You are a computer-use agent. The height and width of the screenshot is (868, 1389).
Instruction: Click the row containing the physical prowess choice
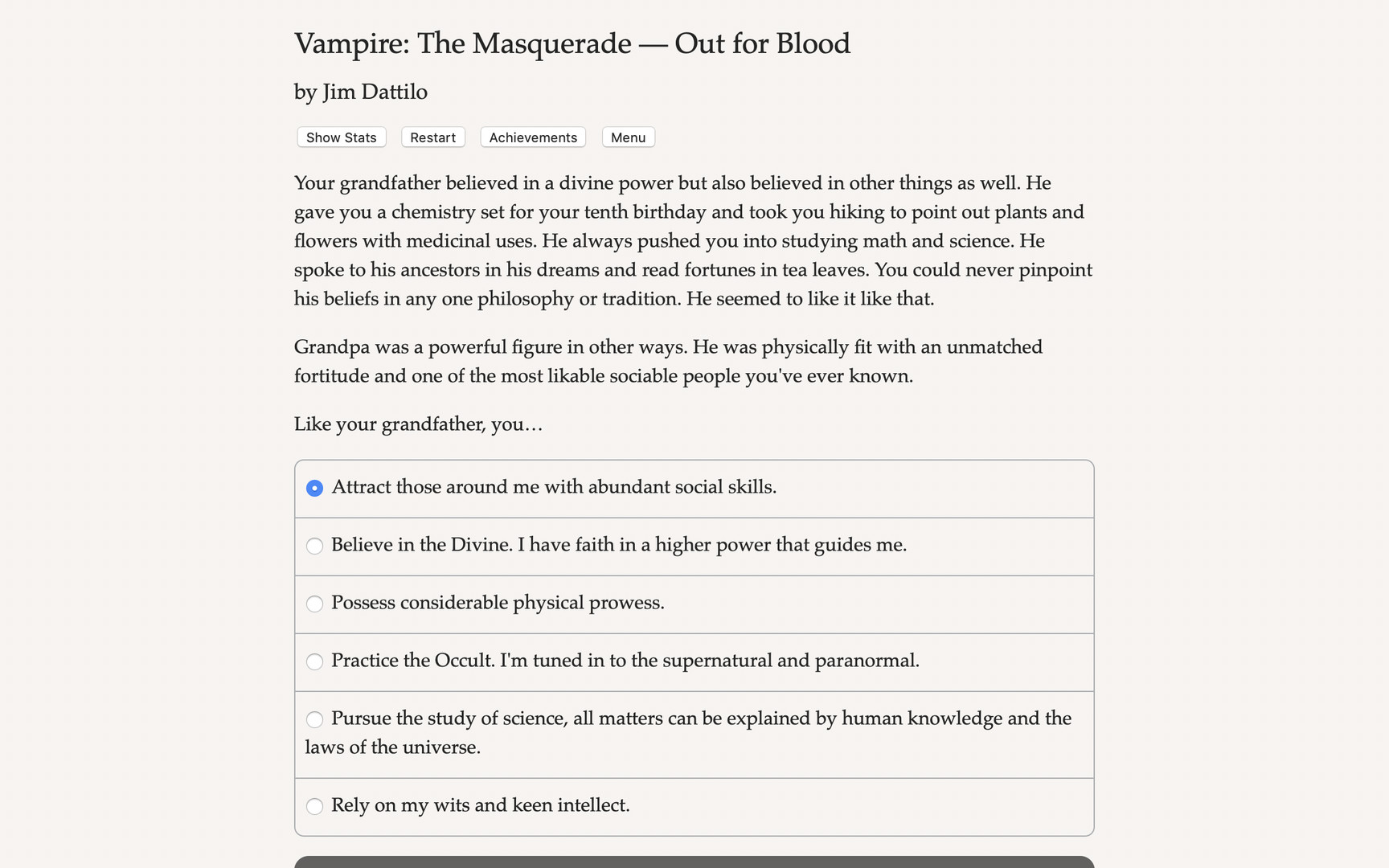click(693, 604)
